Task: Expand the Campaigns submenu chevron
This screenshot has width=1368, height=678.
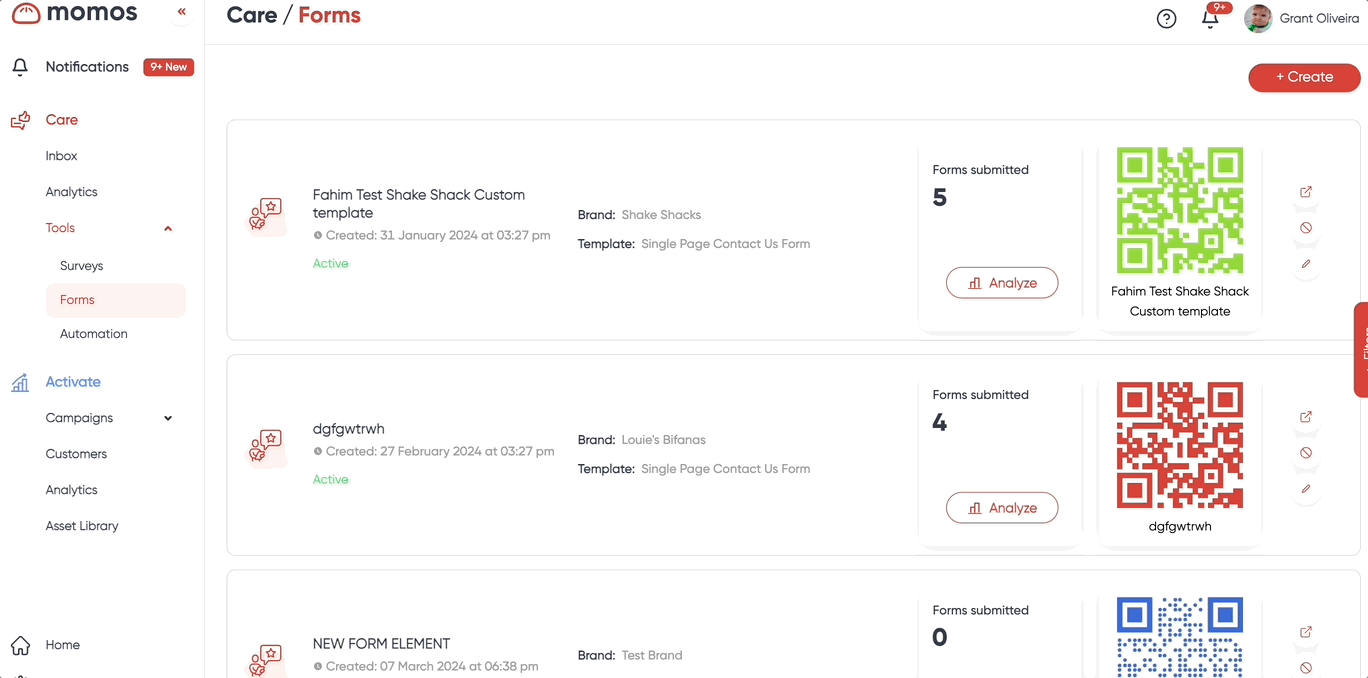Action: click(x=168, y=418)
